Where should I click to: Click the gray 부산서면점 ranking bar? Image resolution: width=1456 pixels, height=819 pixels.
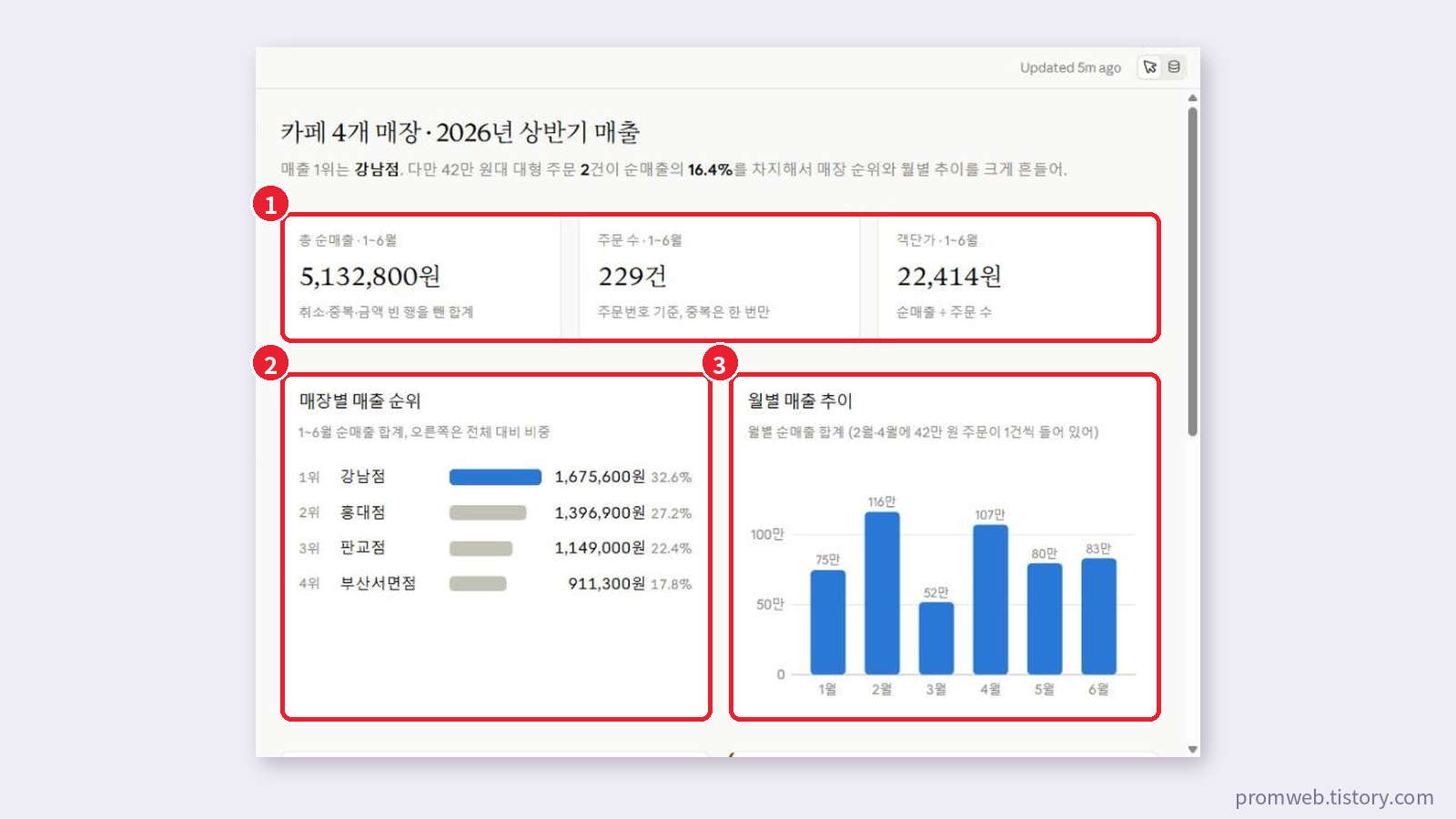478,583
